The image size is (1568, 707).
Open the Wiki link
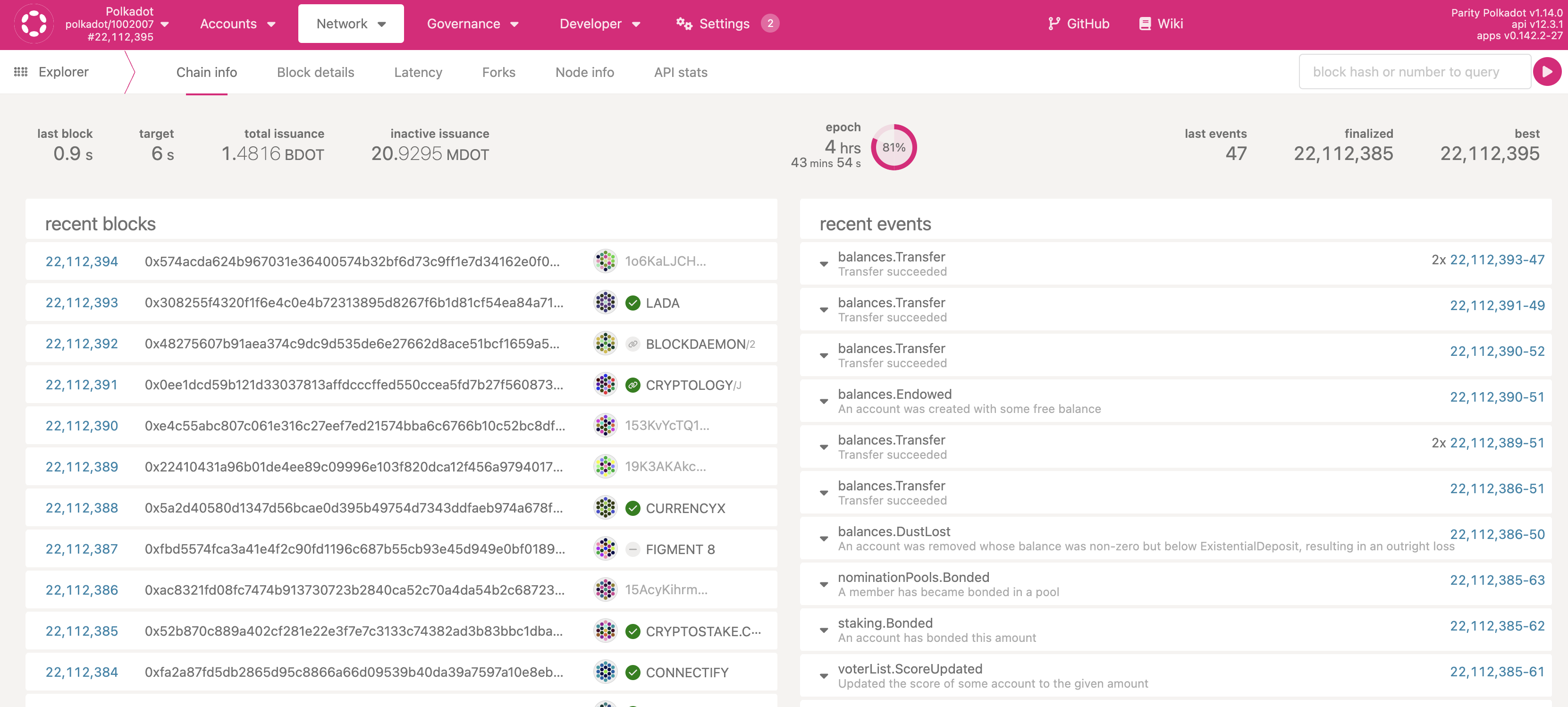tap(1161, 24)
